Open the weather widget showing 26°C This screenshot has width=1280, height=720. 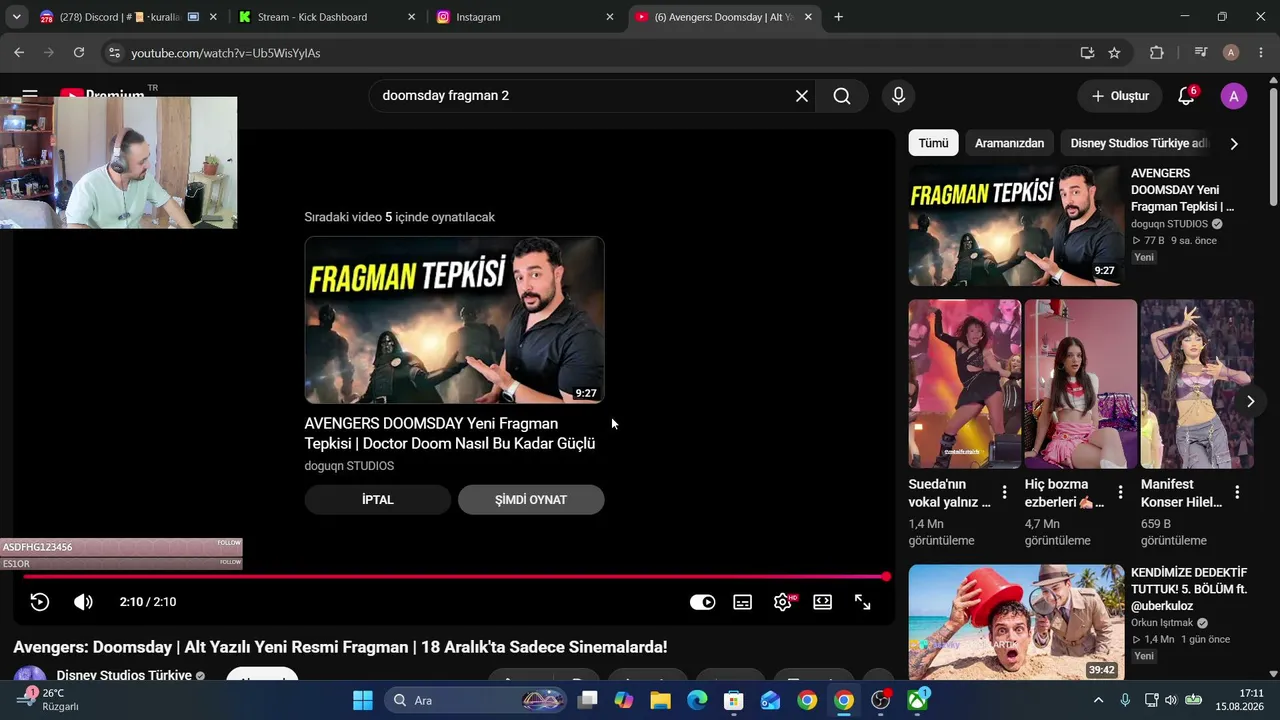(x=47, y=700)
